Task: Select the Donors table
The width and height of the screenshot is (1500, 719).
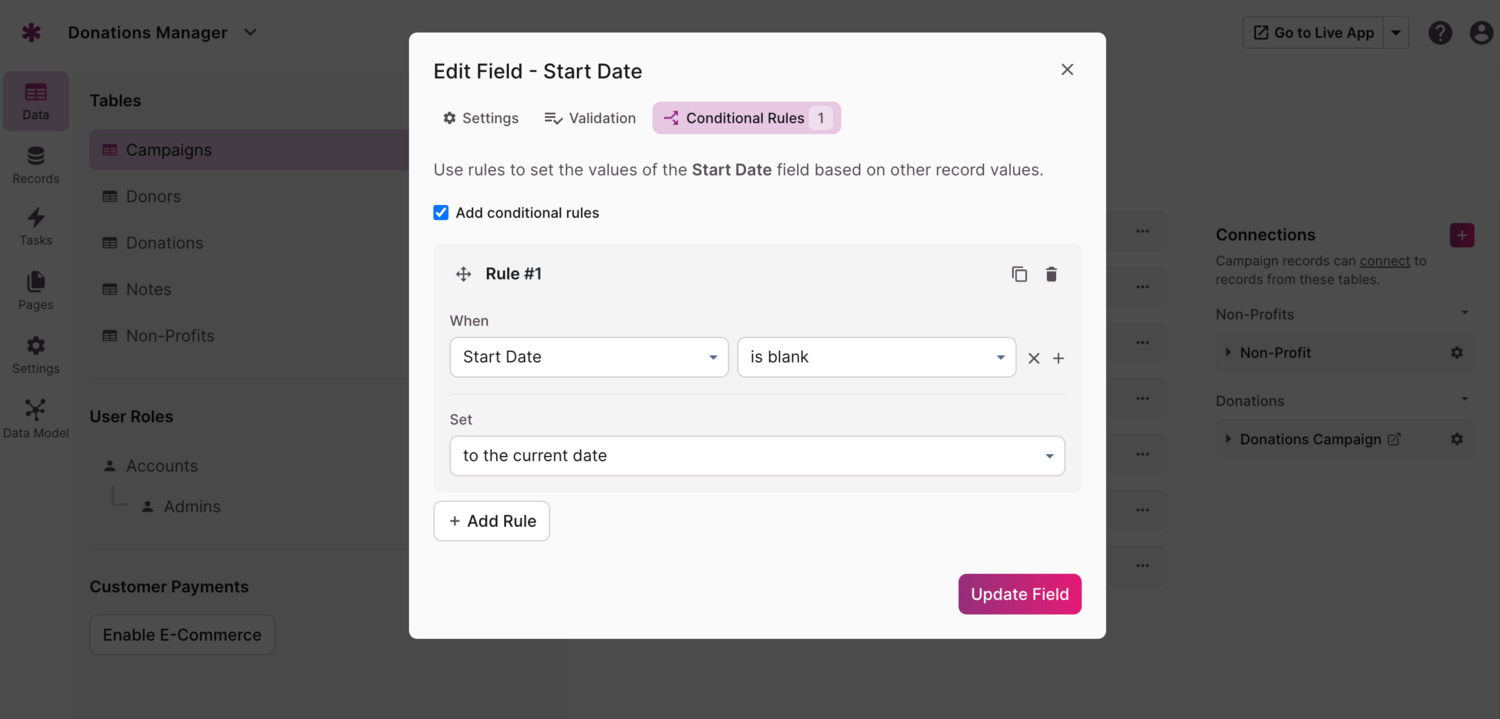Action: (x=153, y=196)
